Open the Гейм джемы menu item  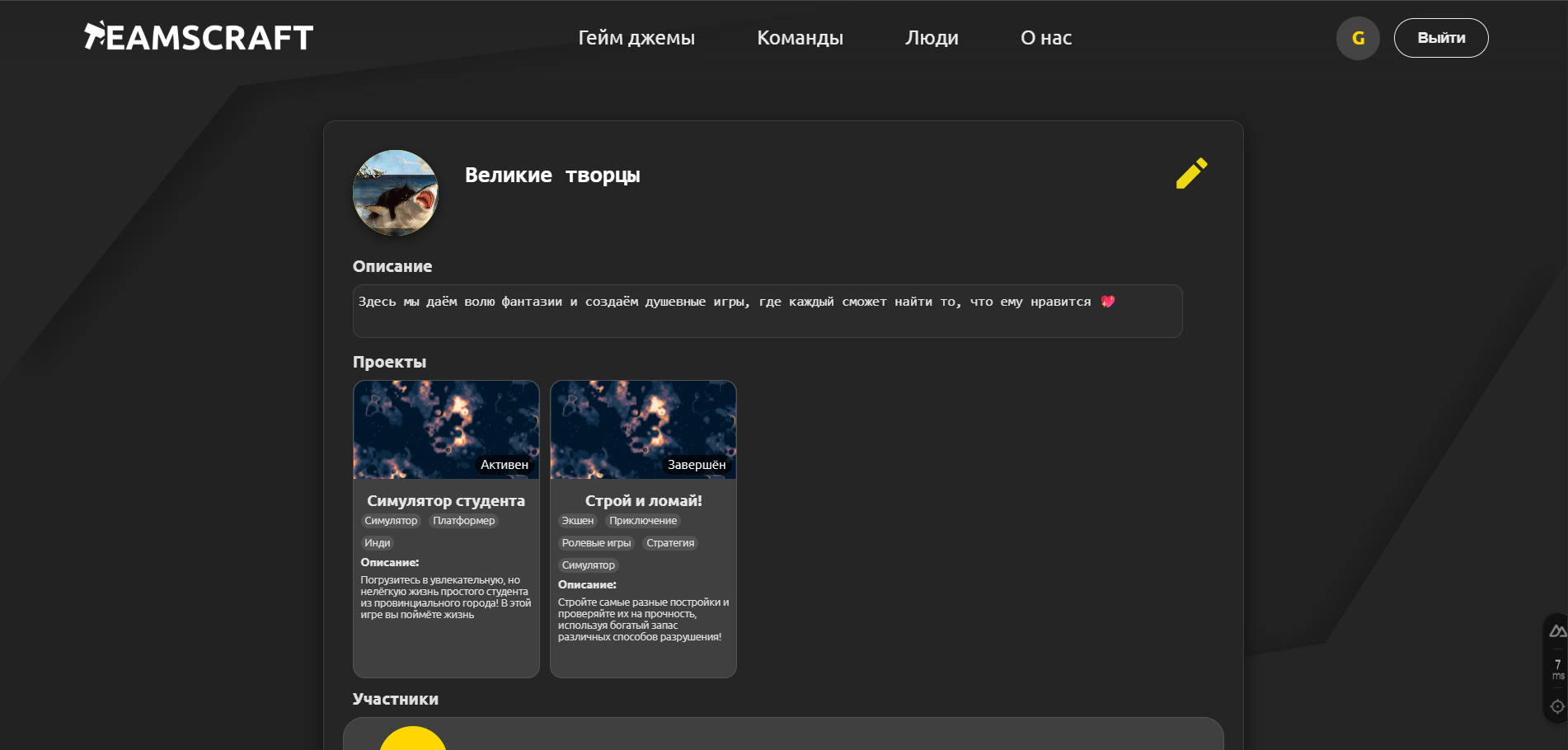[x=636, y=38]
